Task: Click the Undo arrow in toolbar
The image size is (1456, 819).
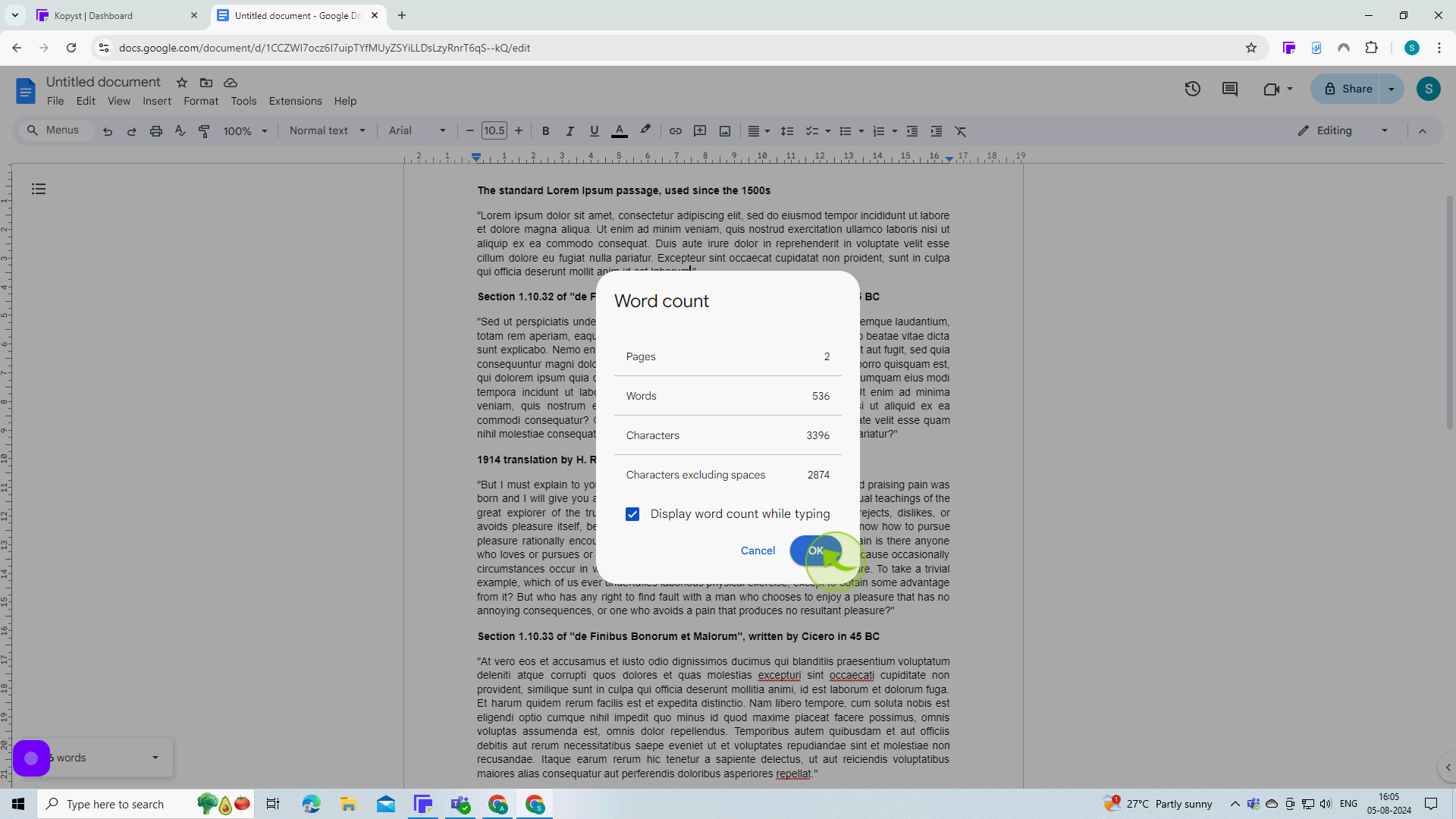Action: [108, 131]
